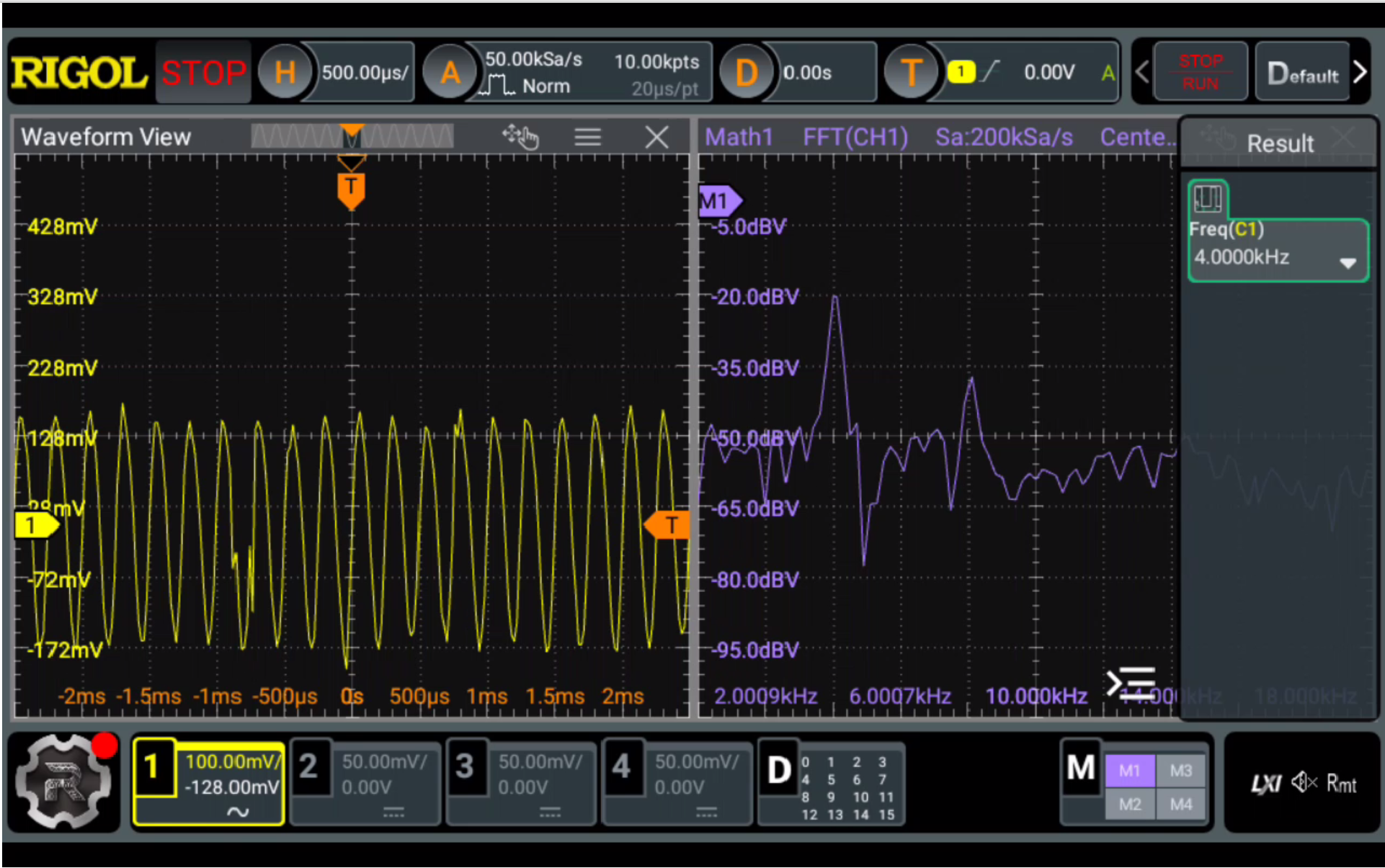Close the Result panel
1385x868 pixels.
tap(1345, 137)
